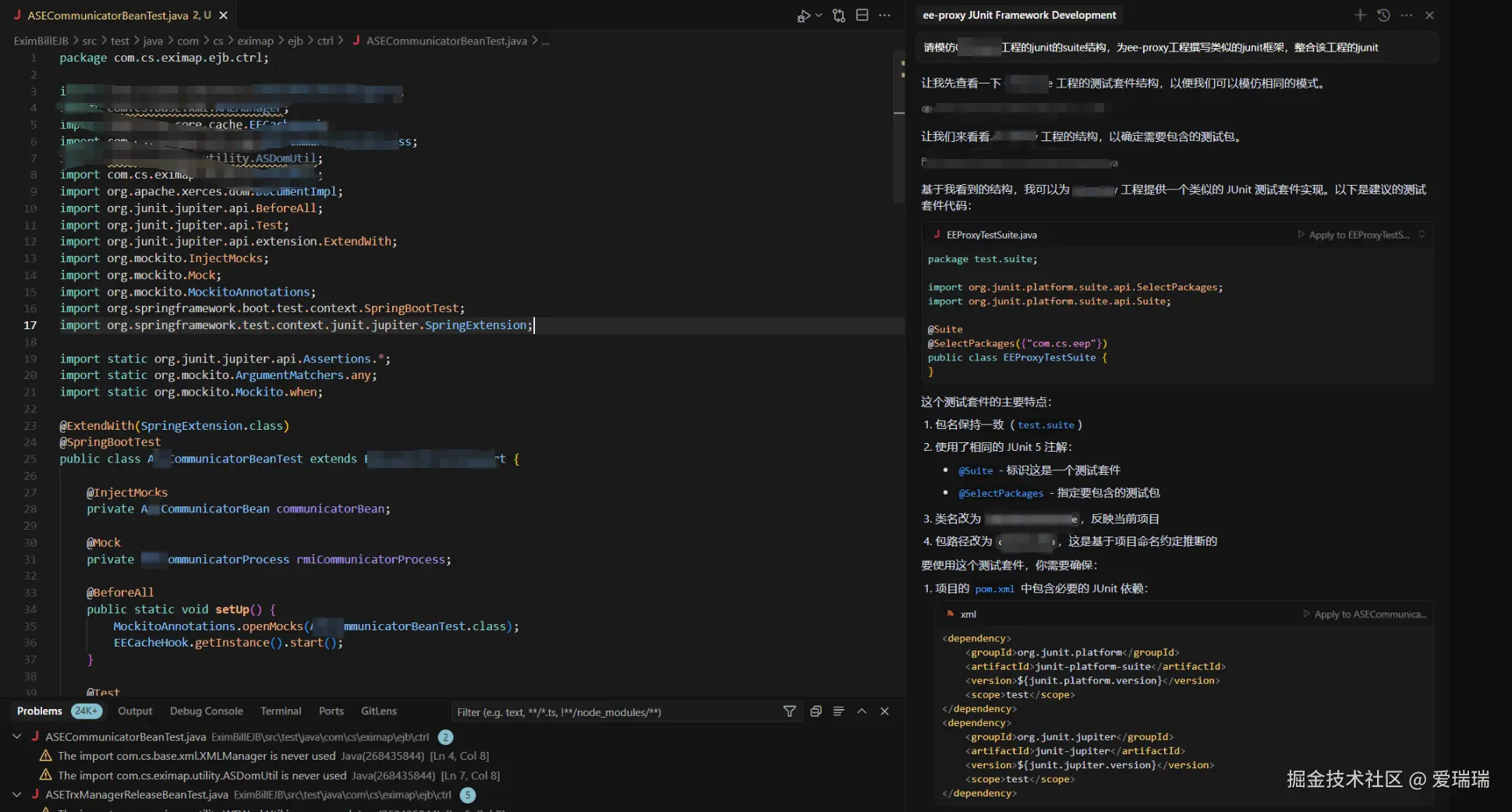Click the test breadcrumb segment
The width and height of the screenshot is (1512, 812).
tap(120, 41)
